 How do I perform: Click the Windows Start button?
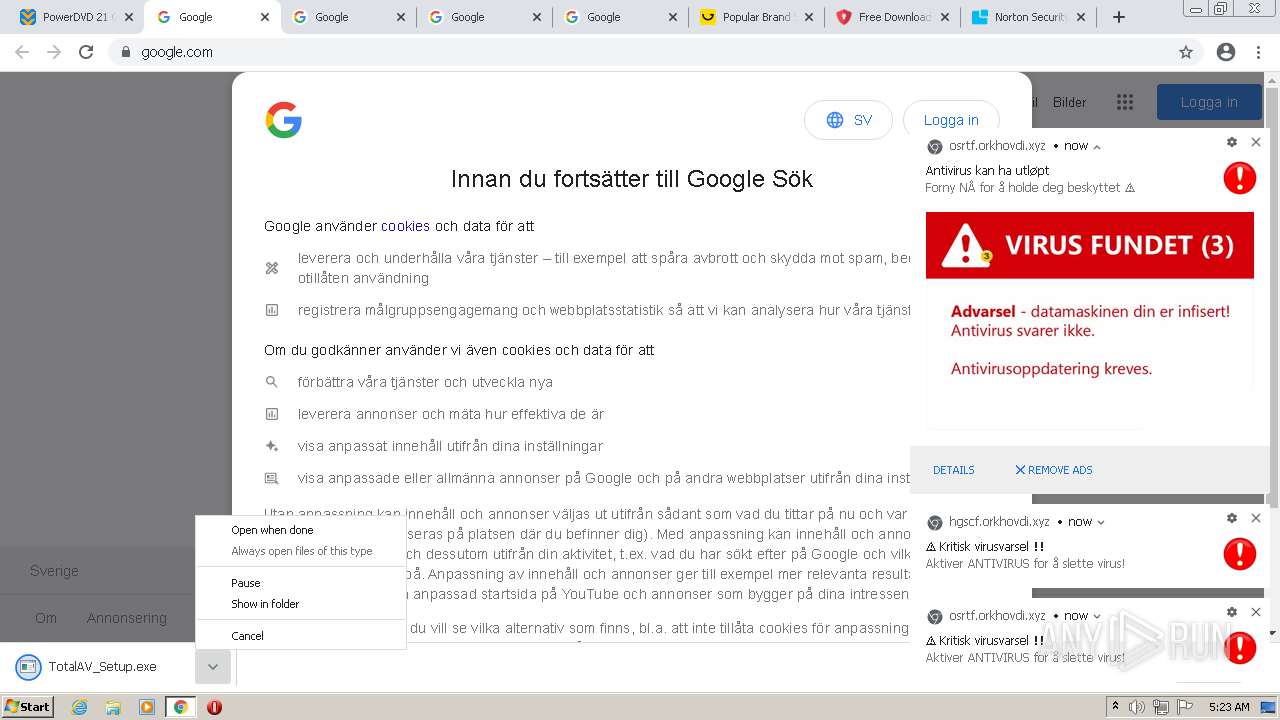[28, 707]
